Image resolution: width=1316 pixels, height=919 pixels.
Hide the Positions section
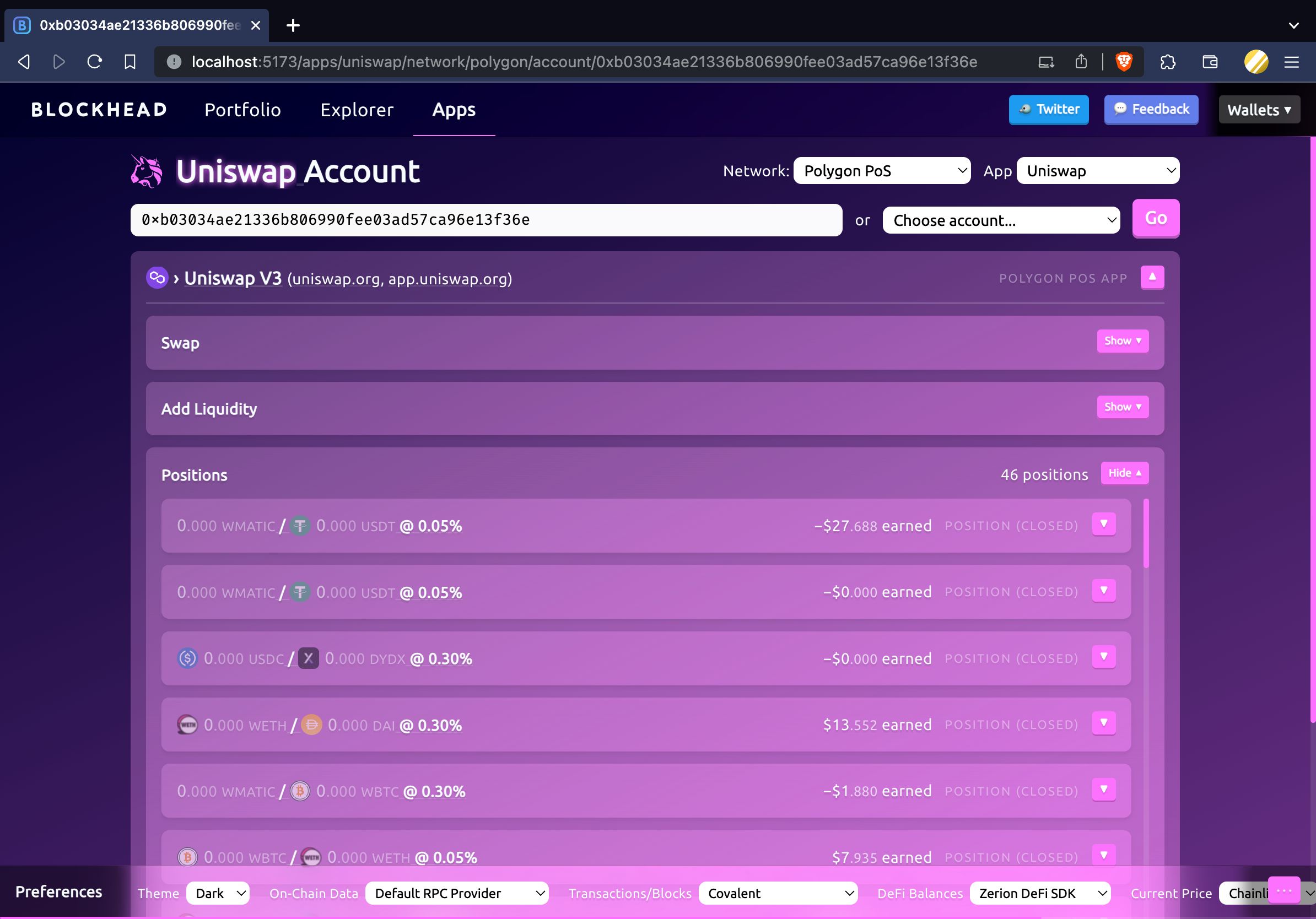tap(1125, 473)
